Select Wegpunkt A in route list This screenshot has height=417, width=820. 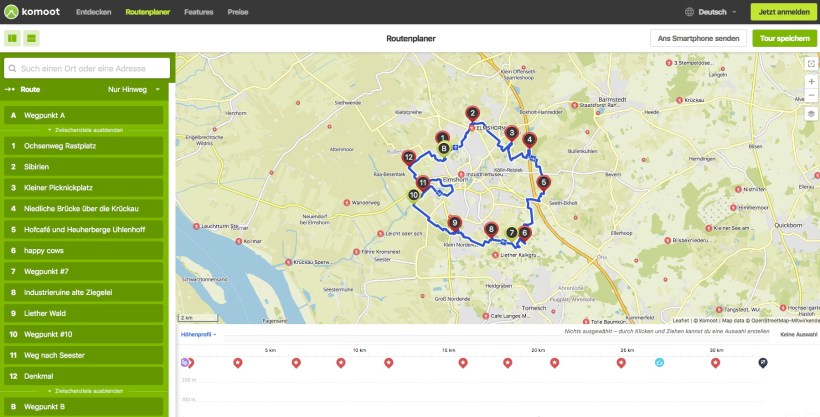click(84, 115)
